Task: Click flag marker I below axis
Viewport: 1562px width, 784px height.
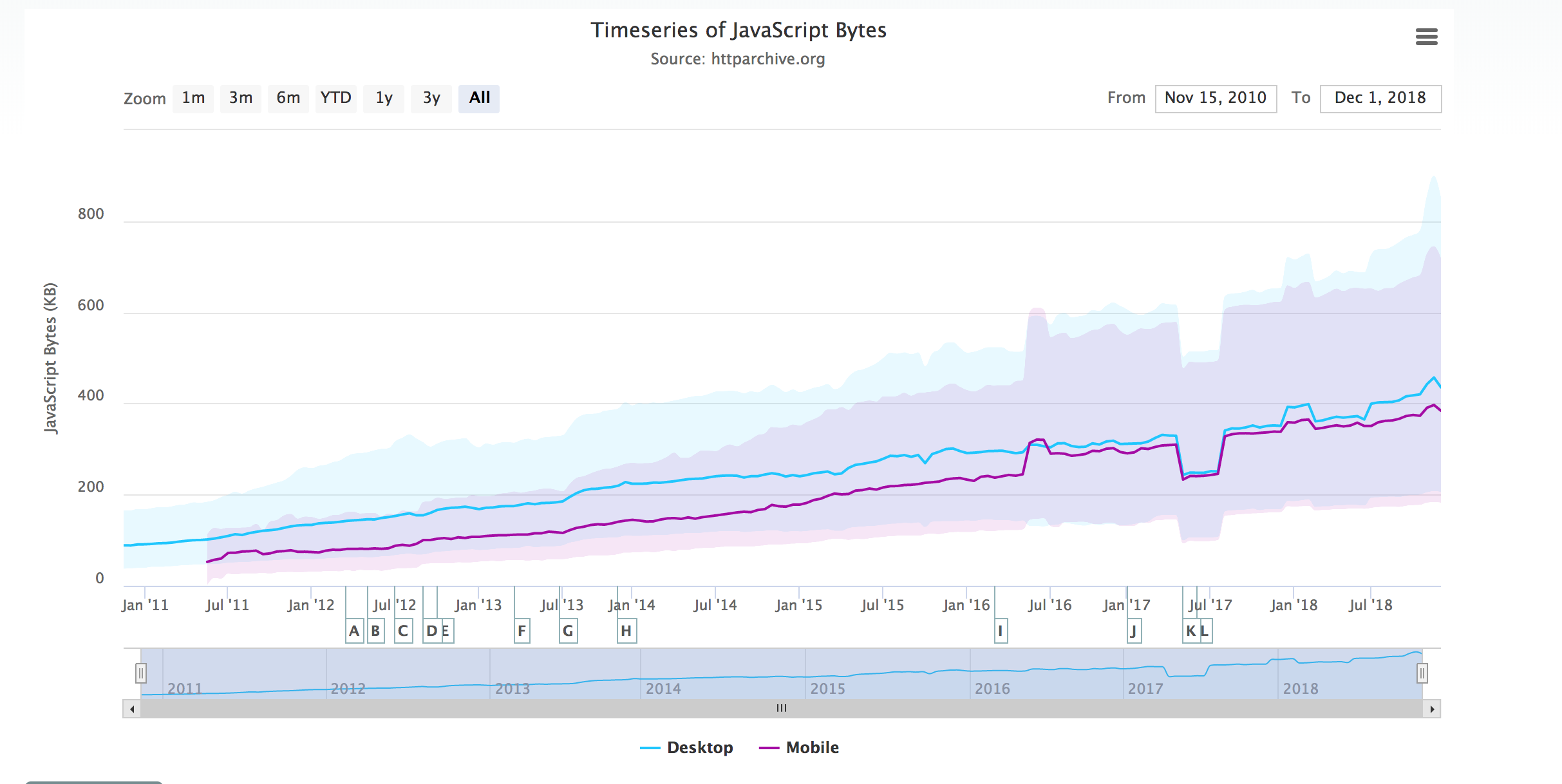Action: click(1000, 631)
